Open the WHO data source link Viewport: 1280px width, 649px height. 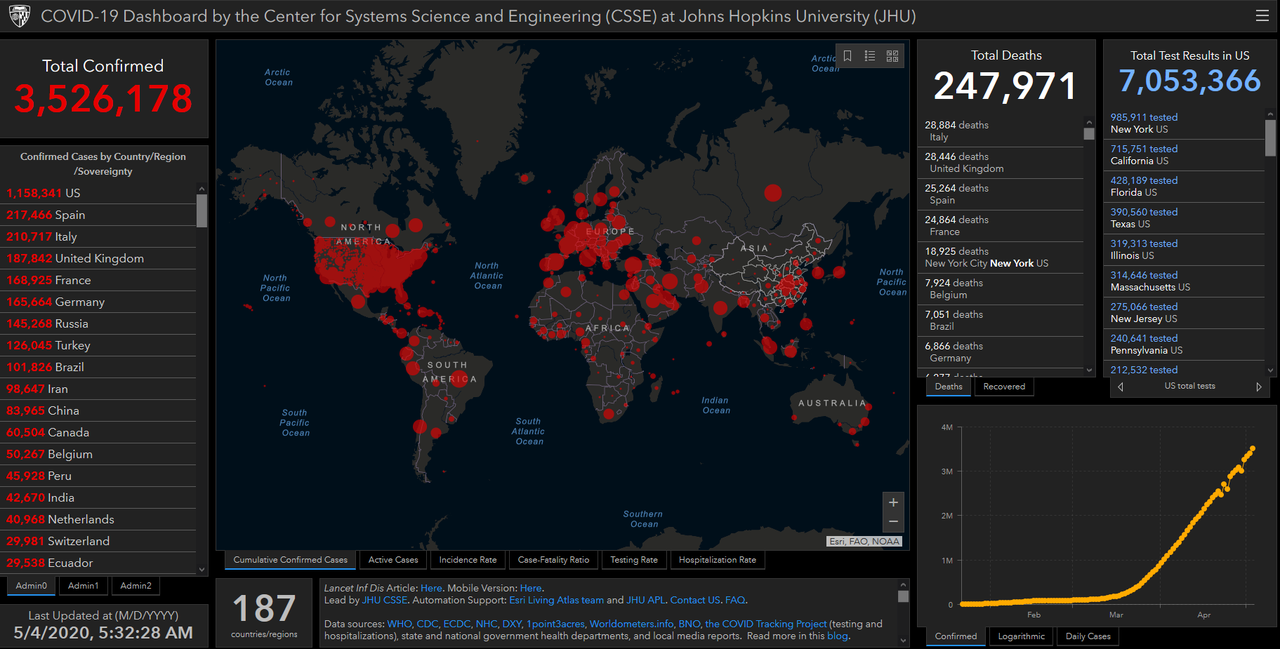398,624
